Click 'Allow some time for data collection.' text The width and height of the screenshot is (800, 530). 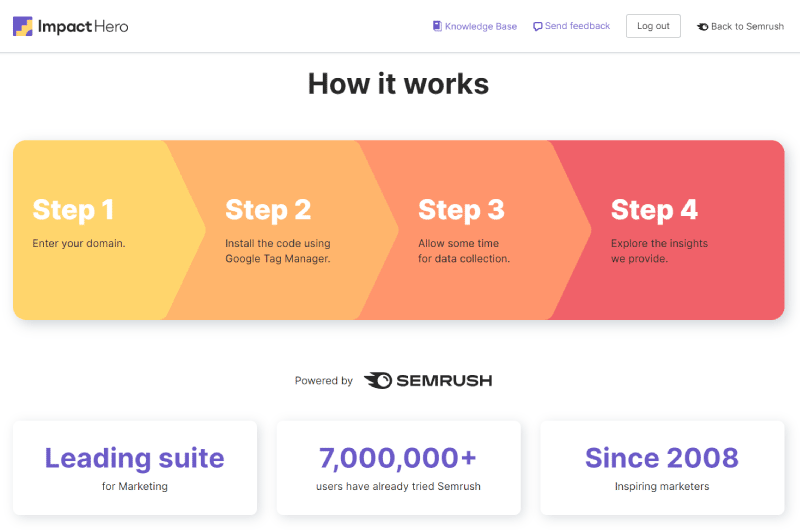pos(464,251)
